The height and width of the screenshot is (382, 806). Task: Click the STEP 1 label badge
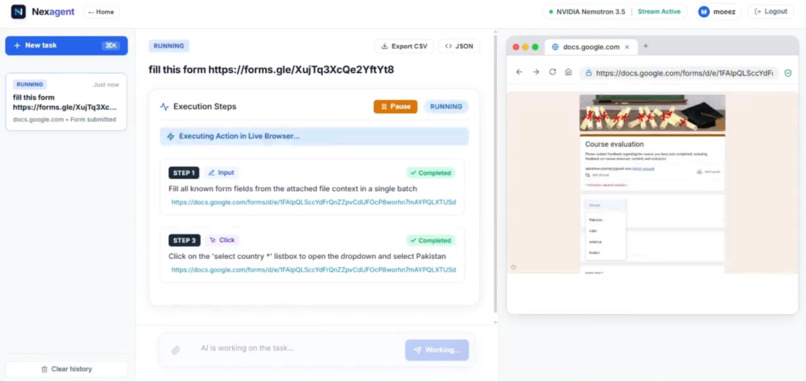184,173
